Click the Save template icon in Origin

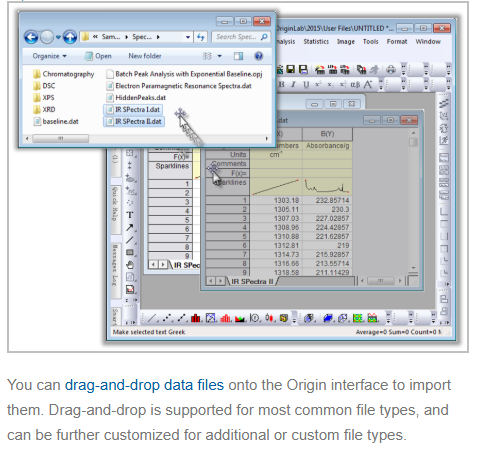[303, 69]
